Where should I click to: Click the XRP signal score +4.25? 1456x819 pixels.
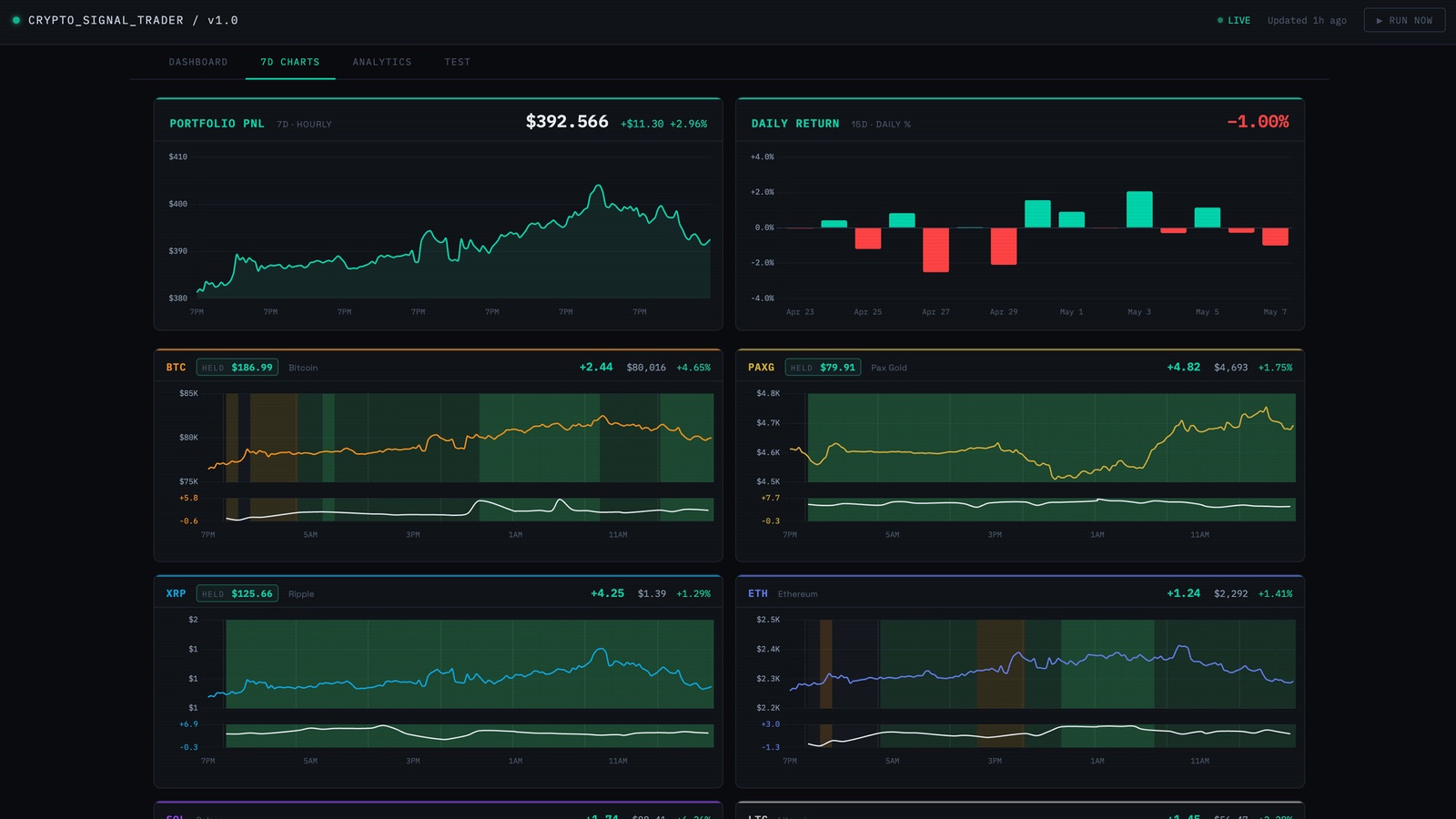[x=607, y=593]
